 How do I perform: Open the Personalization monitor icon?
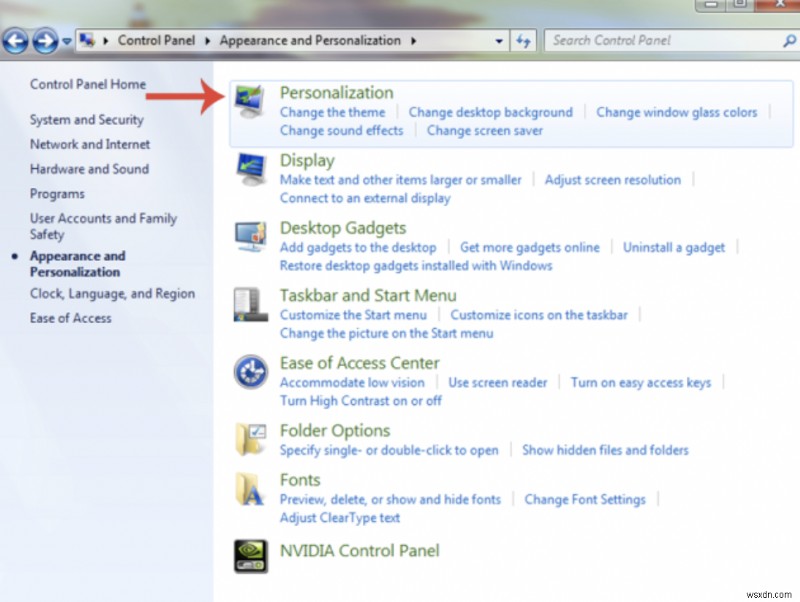pyautogui.click(x=249, y=101)
